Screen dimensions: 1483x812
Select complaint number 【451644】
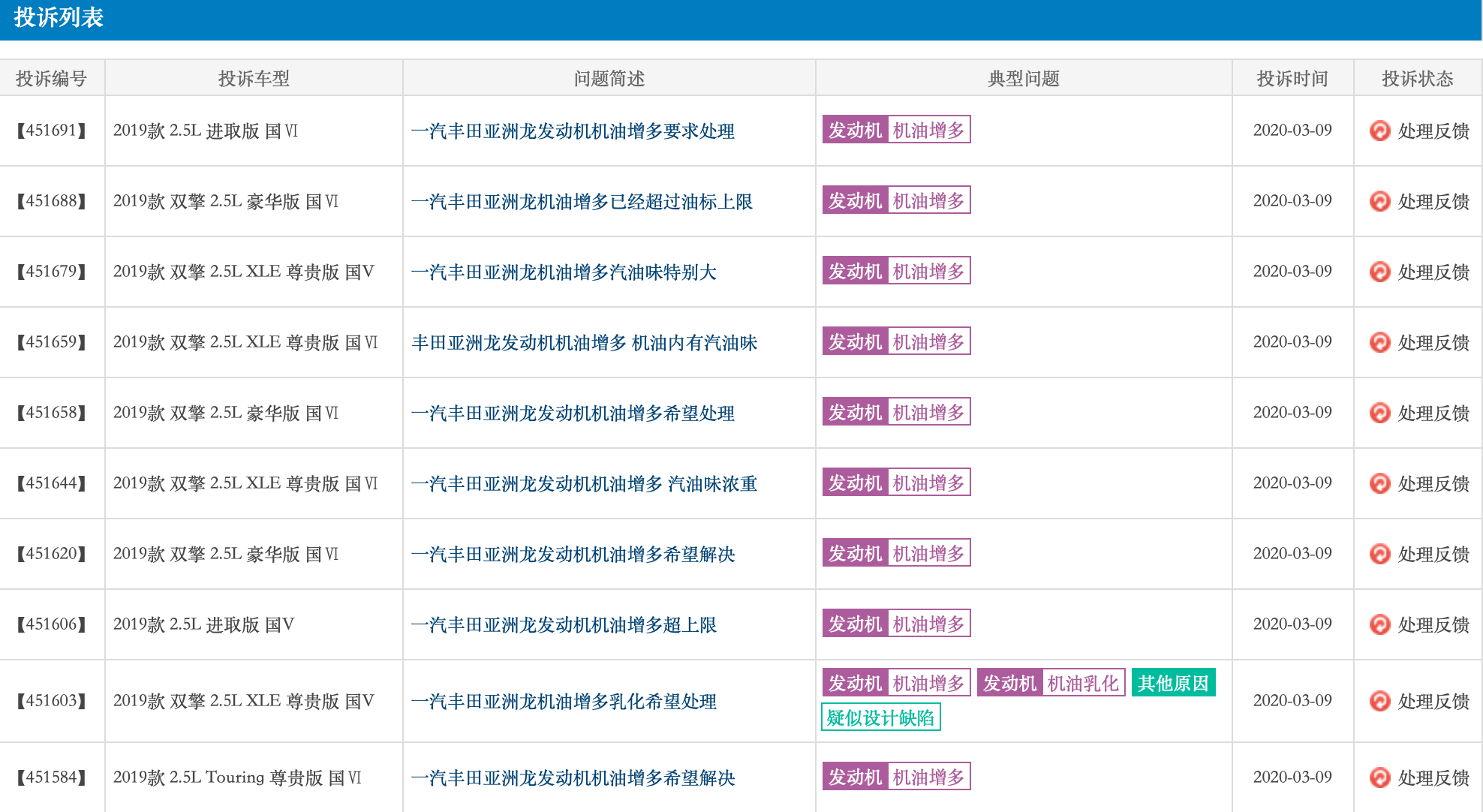52,483
